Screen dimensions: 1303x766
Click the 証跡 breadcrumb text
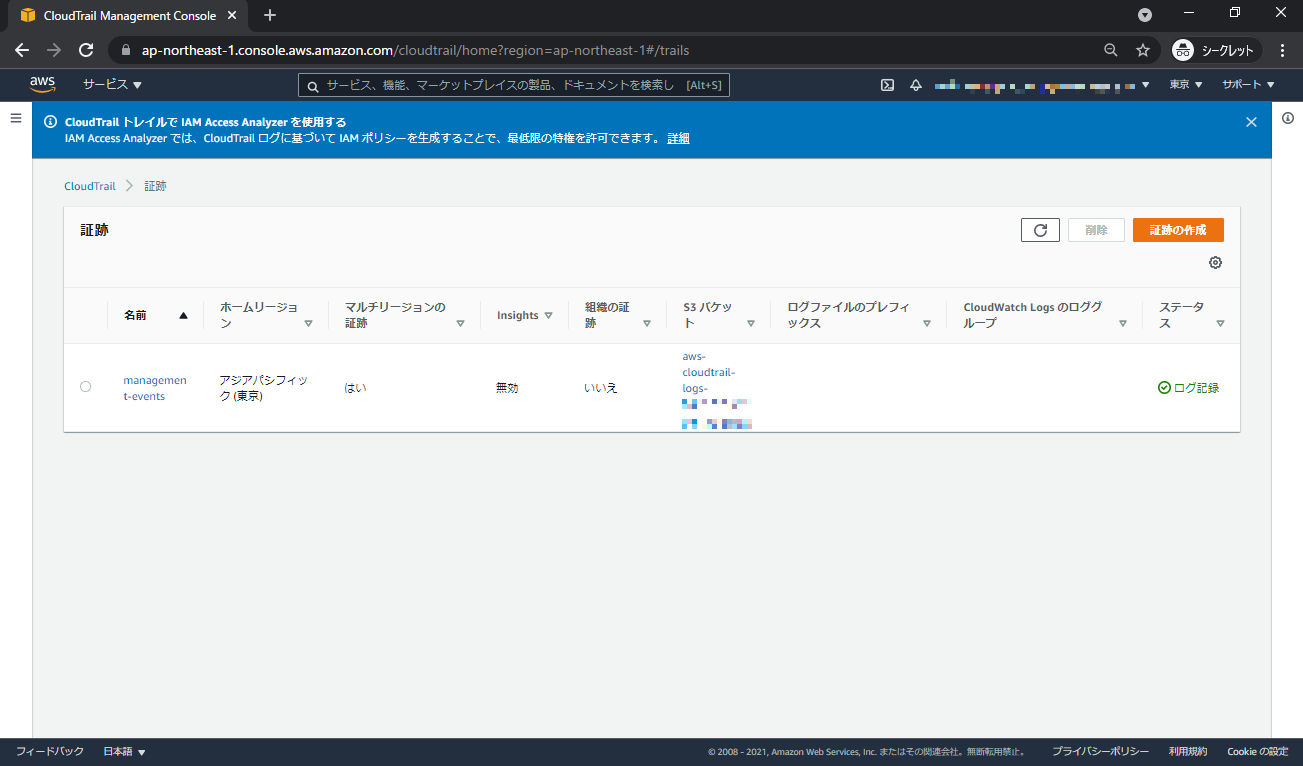(x=156, y=186)
